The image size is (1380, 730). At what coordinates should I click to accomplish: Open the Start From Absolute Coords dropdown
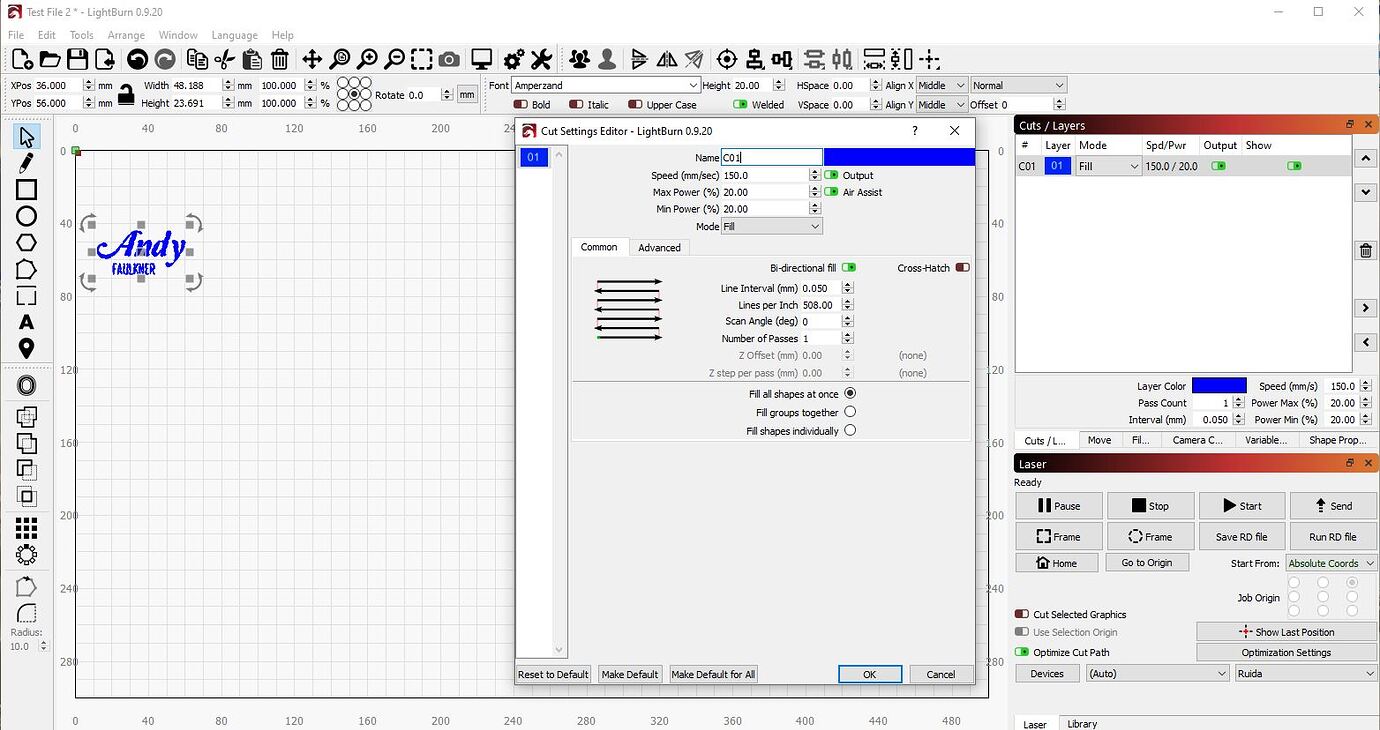(x=1331, y=563)
